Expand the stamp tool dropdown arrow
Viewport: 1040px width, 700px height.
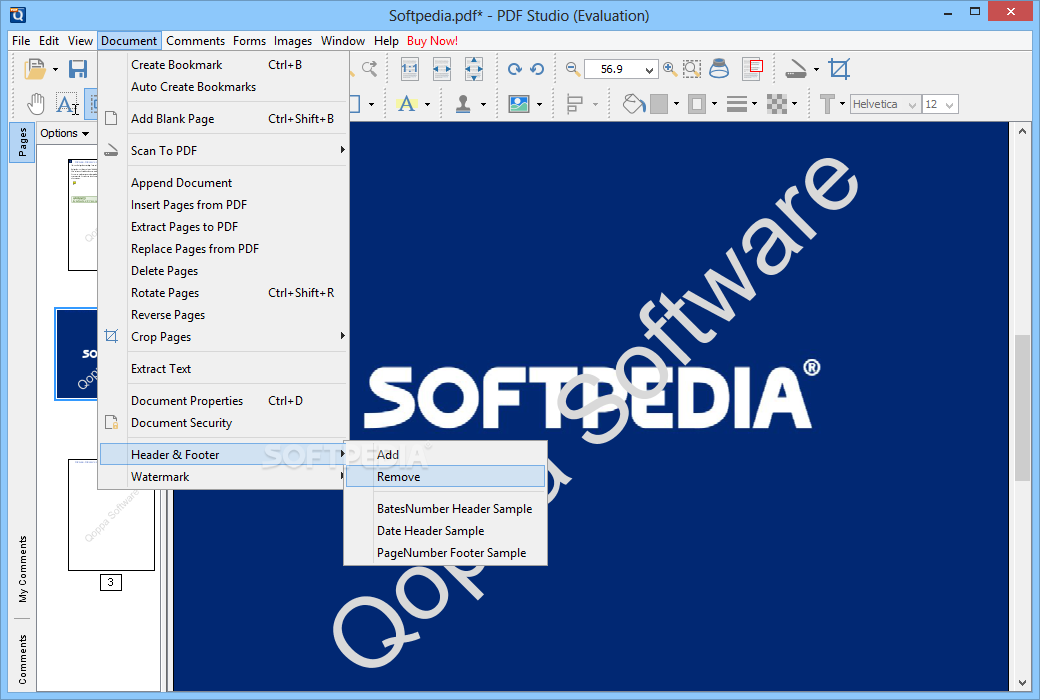point(484,104)
